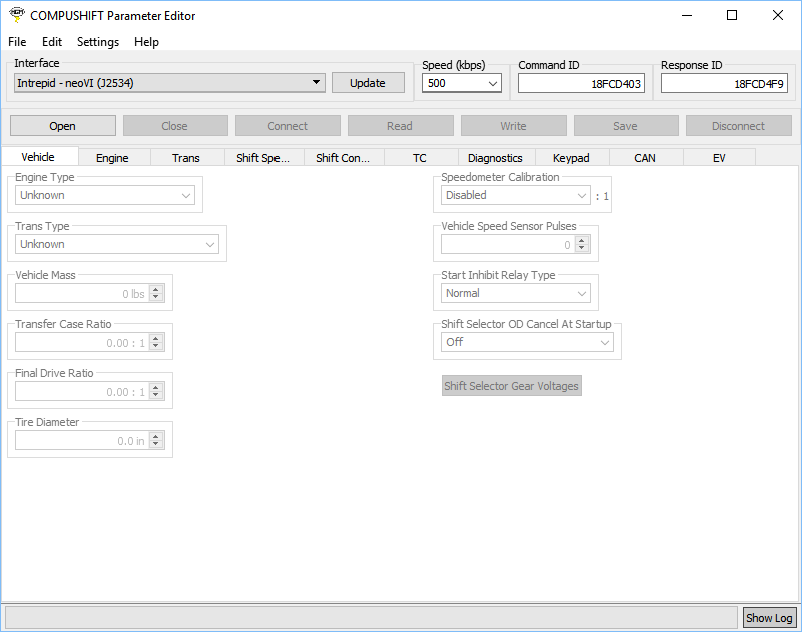
Task: Switch to the EV tab
Action: coord(719,158)
